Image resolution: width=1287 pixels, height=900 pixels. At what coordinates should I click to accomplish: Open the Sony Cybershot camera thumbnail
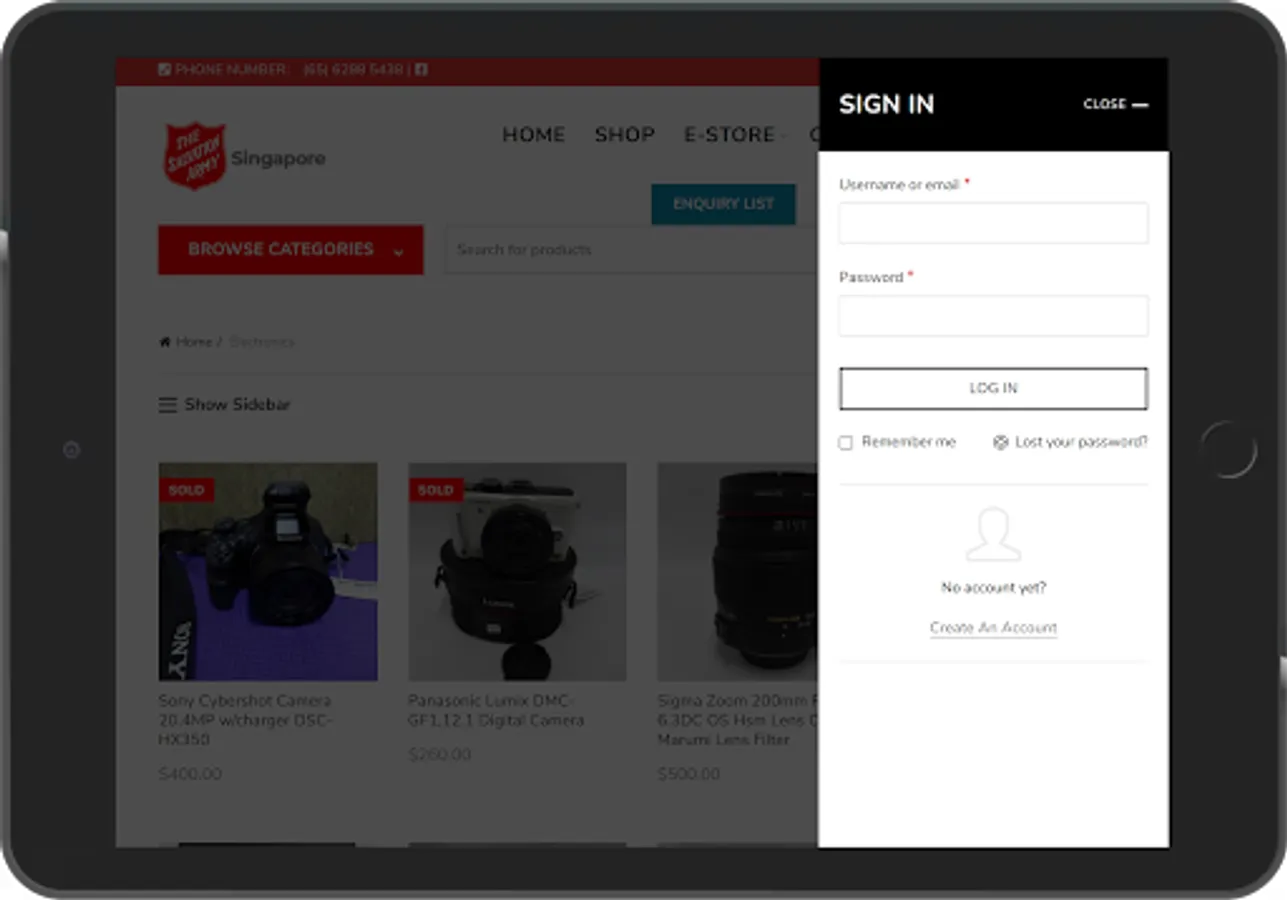click(268, 571)
